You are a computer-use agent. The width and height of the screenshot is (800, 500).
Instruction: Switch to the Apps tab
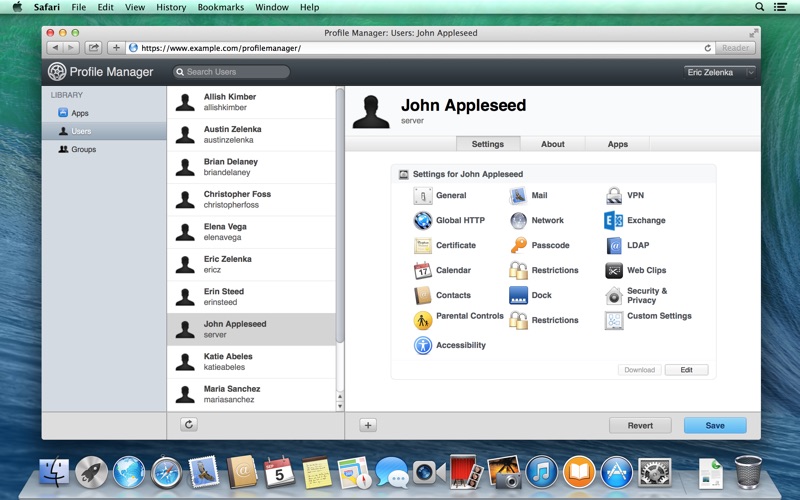click(618, 144)
